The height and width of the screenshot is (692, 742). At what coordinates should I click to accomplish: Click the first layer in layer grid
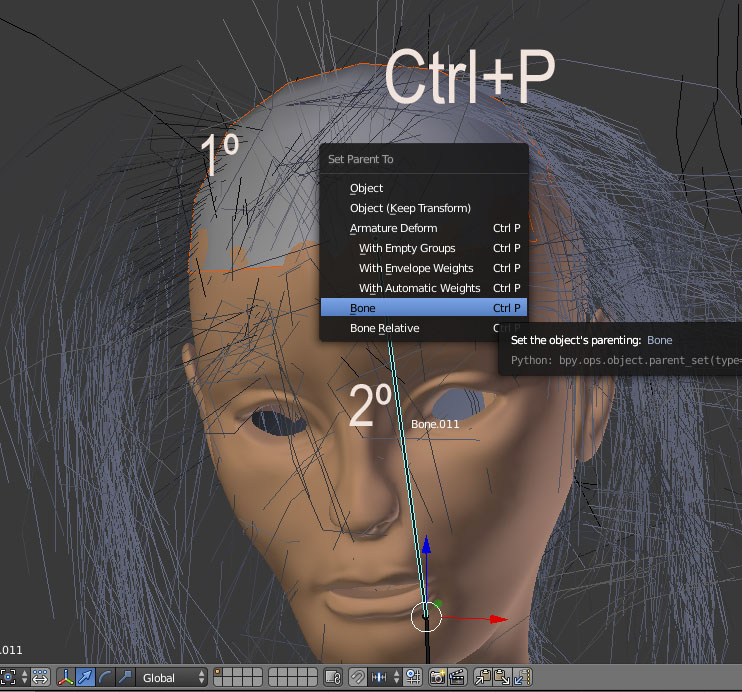[x=219, y=673]
